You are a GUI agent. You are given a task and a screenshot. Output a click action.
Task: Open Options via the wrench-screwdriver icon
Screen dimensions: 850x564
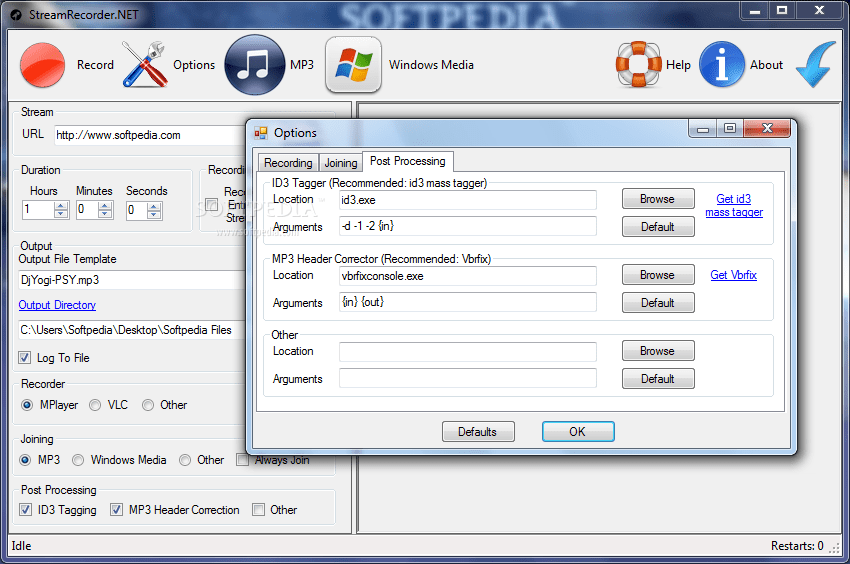click(x=144, y=65)
